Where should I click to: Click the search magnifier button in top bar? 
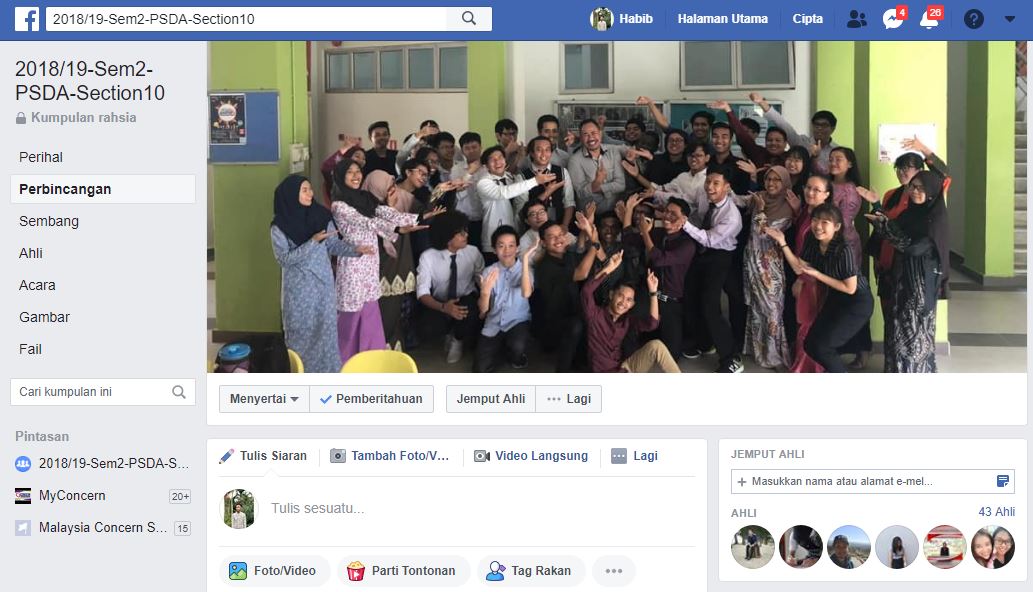469,19
